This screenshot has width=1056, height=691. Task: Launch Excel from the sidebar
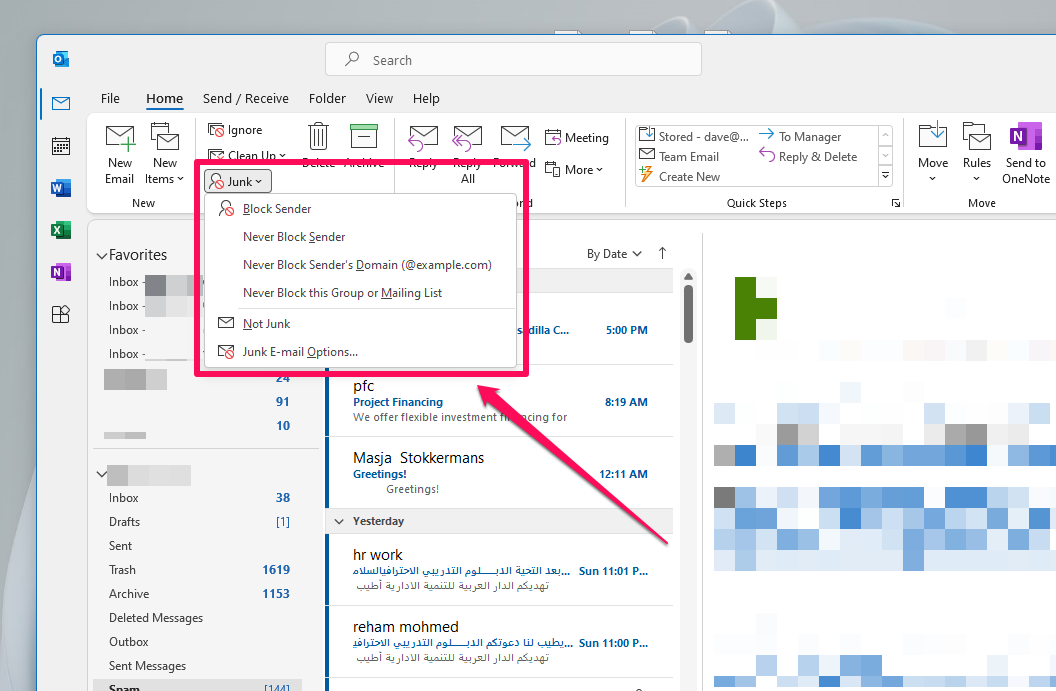coord(60,229)
